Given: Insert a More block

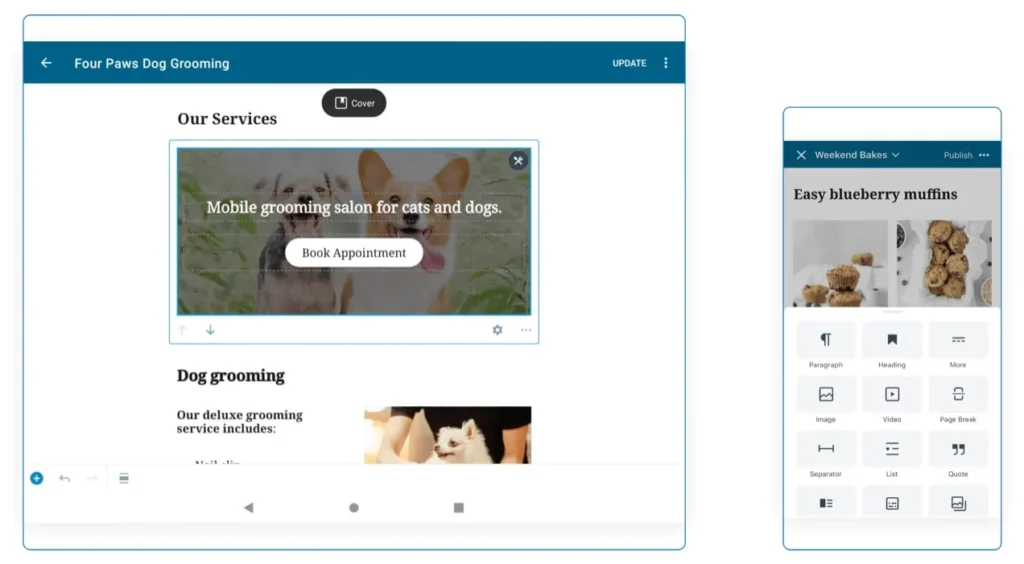Looking at the screenshot, I should 958,346.
